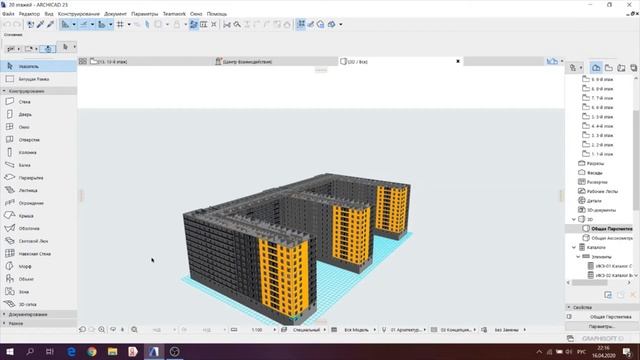Viewport: 640px width, 360px height.
Task: Click the fit-in-window zoom icon at bottom
Action: [134, 329]
